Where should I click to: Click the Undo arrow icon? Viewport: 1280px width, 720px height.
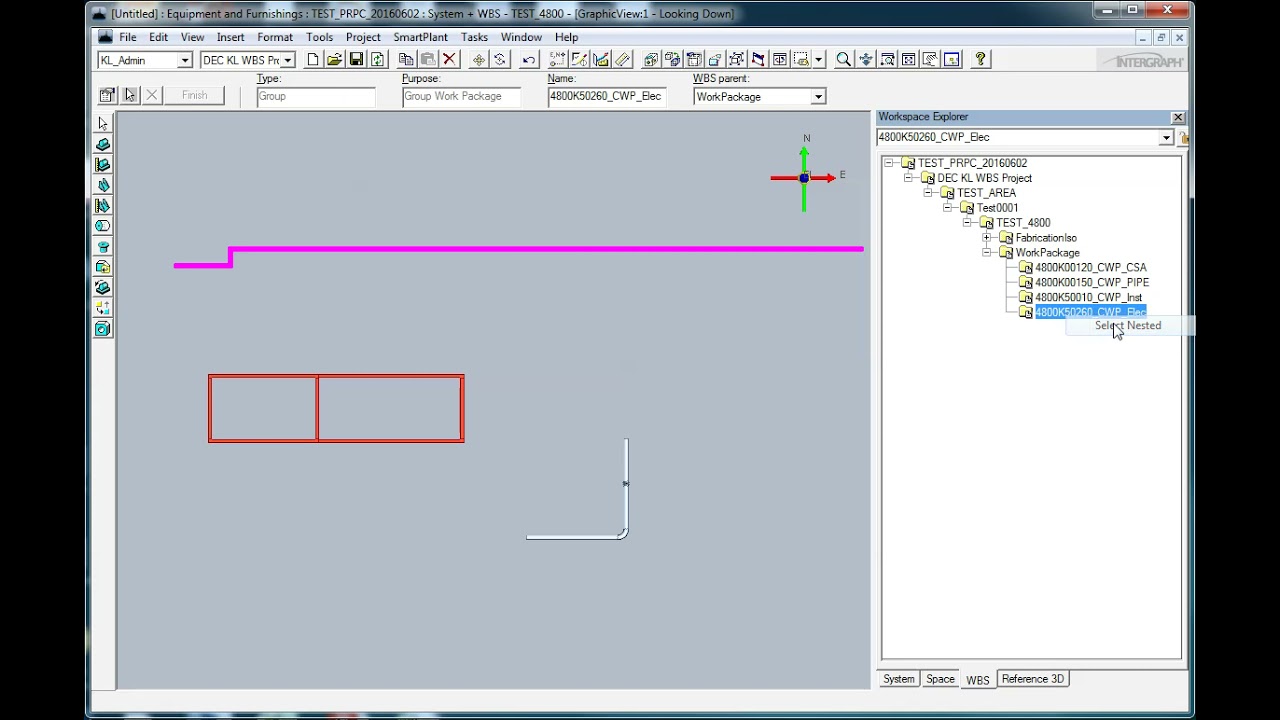tap(529, 60)
